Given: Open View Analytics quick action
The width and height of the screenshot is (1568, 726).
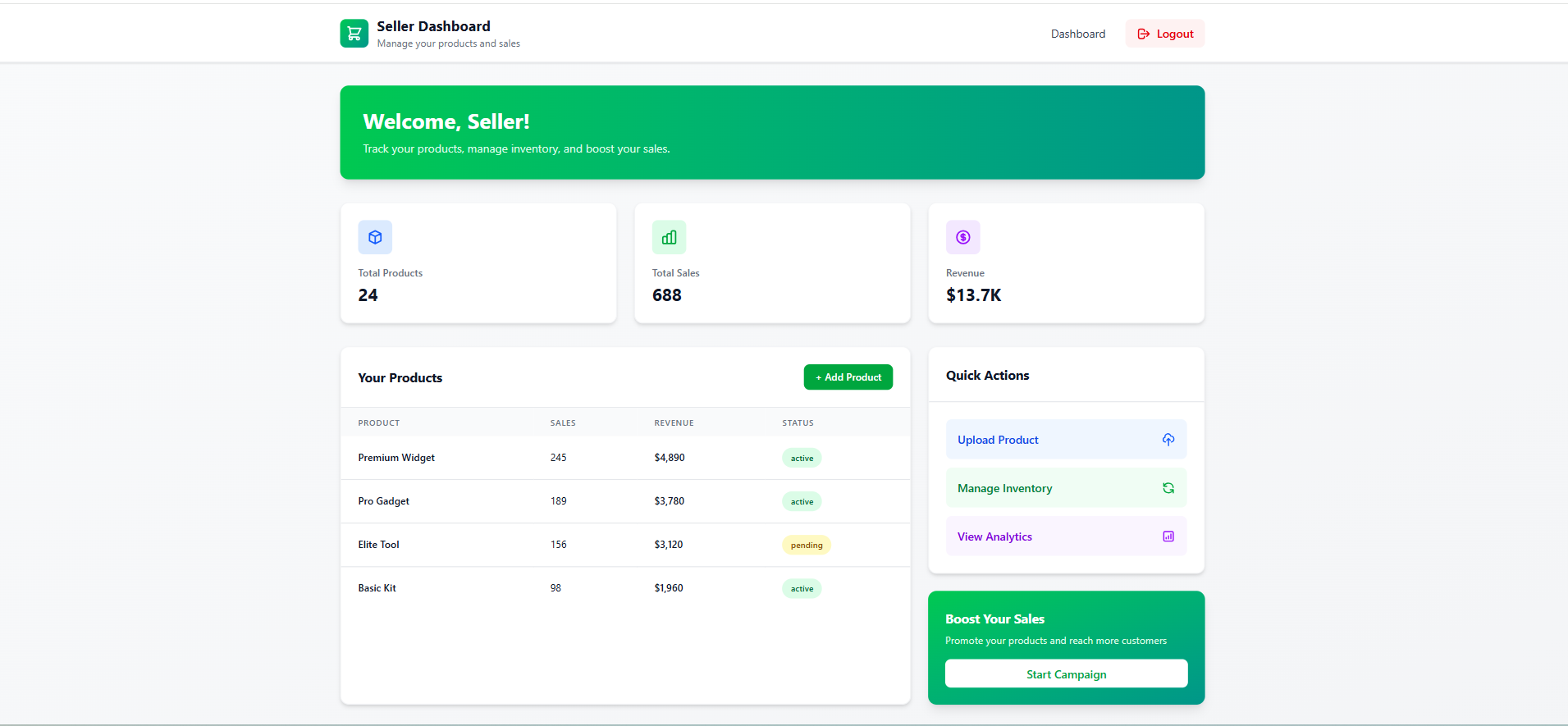Looking at the screenshot, I should pos(994,537).
